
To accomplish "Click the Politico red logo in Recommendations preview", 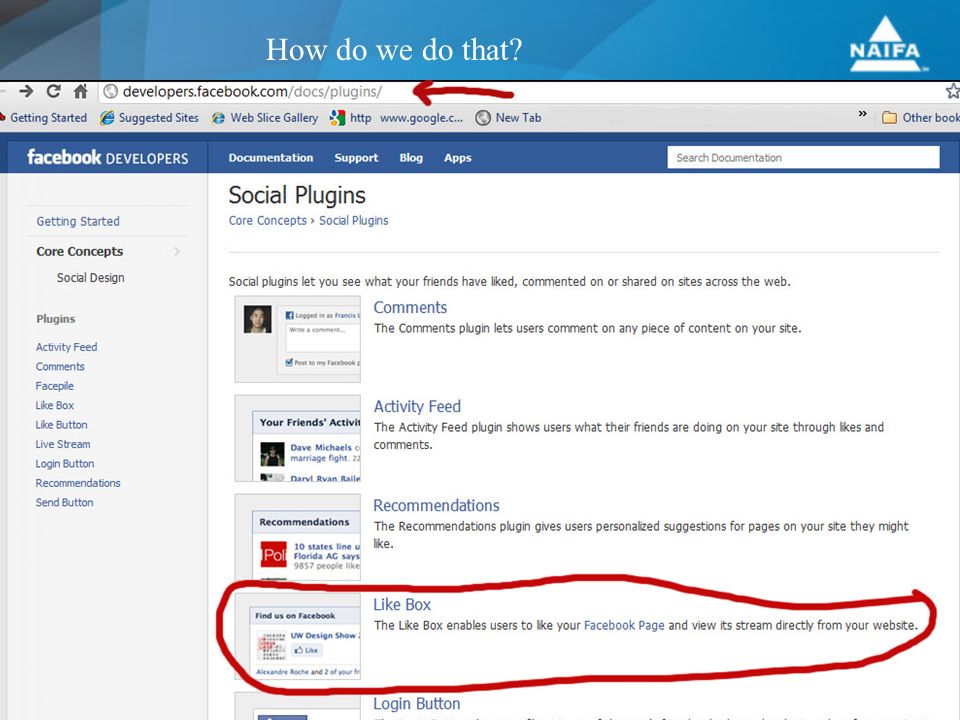I will click(273, 555).
